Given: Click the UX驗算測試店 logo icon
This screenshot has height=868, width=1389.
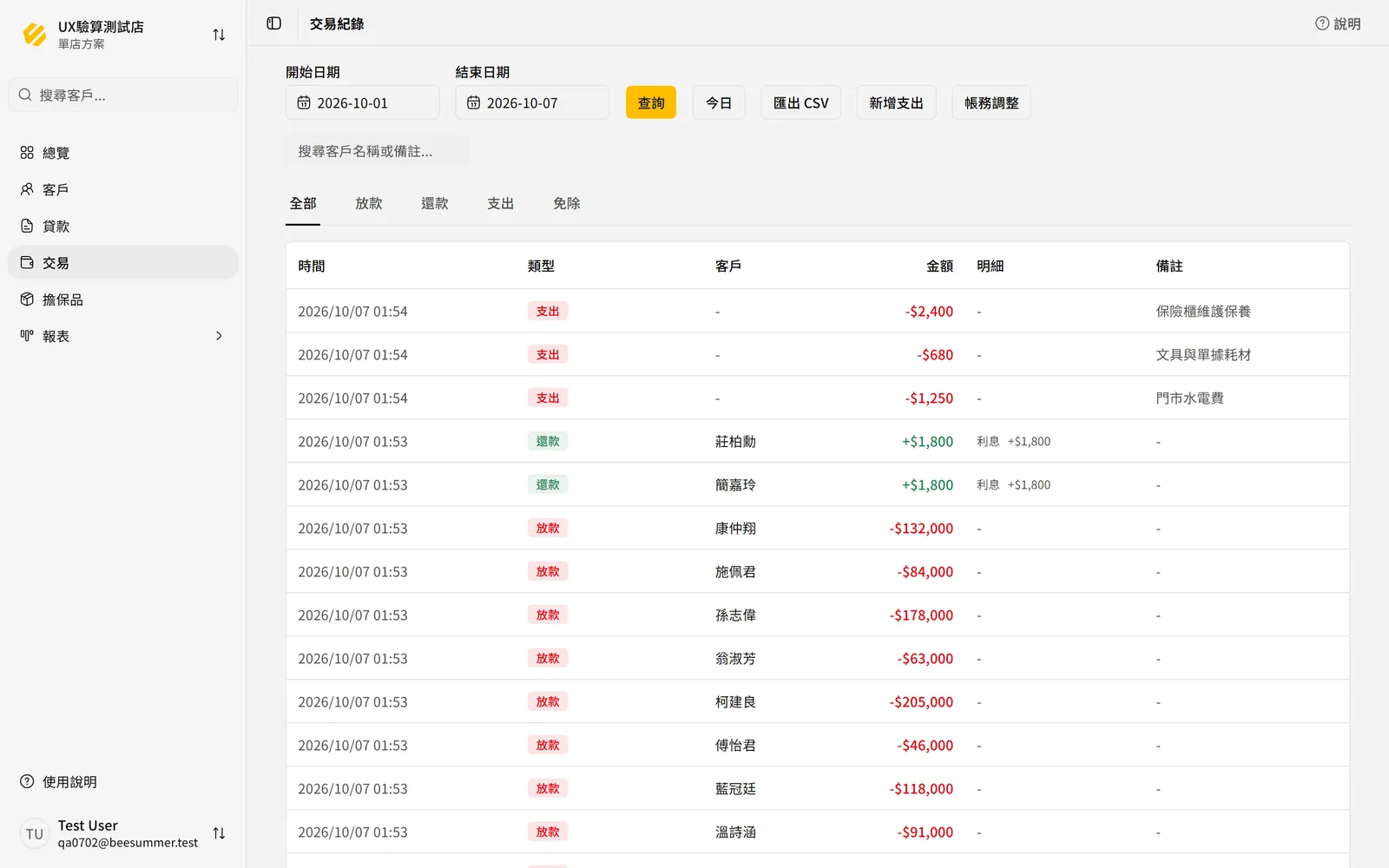Looking at the screenshot, I should [35, 35].
